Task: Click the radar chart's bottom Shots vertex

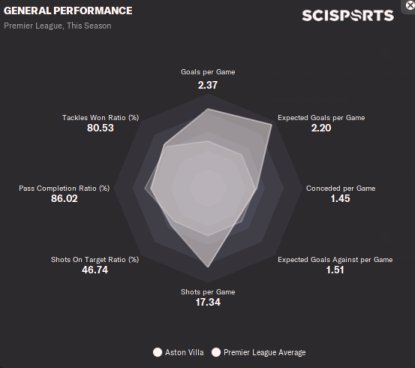Action: click(x=208, y=267)
